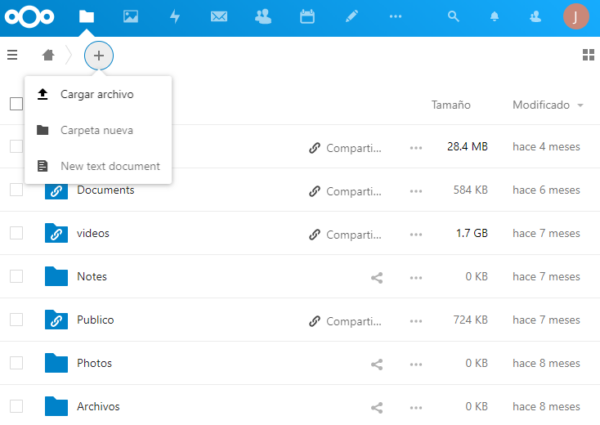Share the Notes folder icon
The height and width of the screenshot is (425, 600).
377,278
